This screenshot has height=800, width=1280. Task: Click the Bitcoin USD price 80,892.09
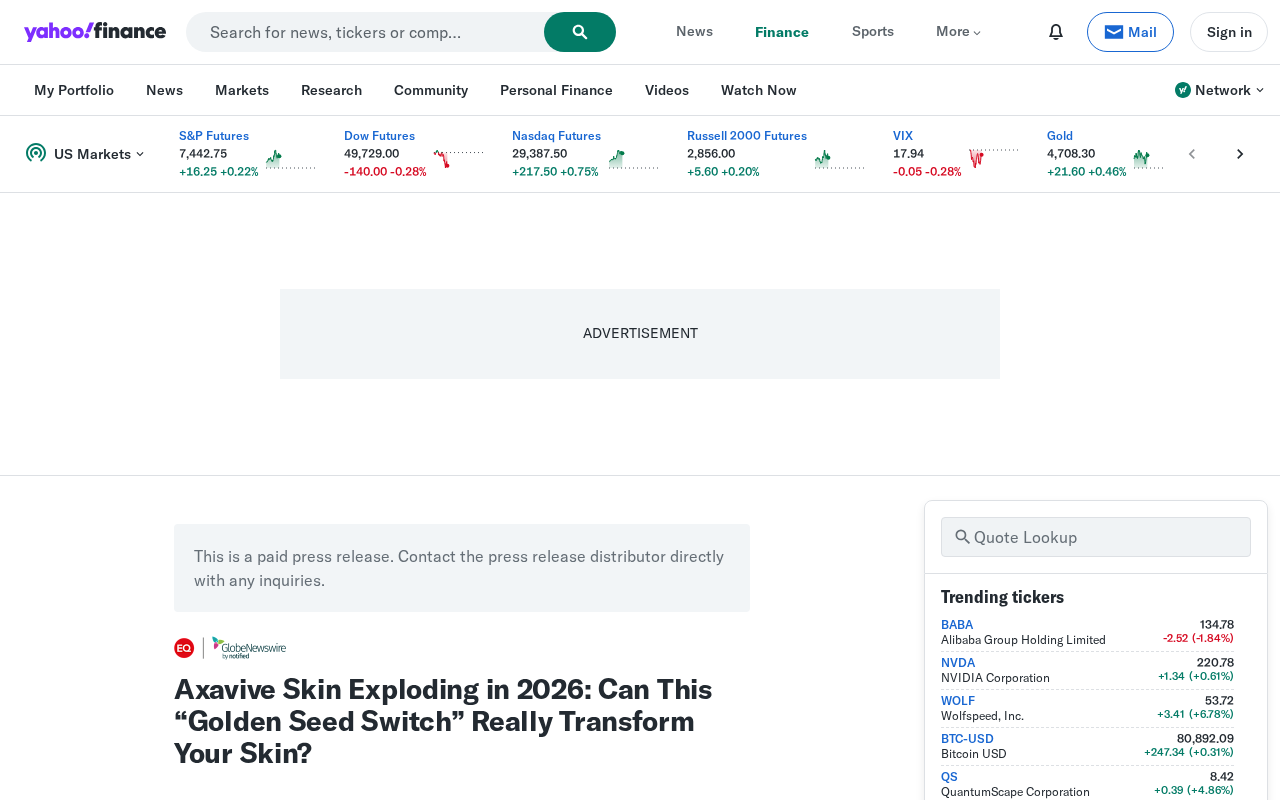[1205, 739]
